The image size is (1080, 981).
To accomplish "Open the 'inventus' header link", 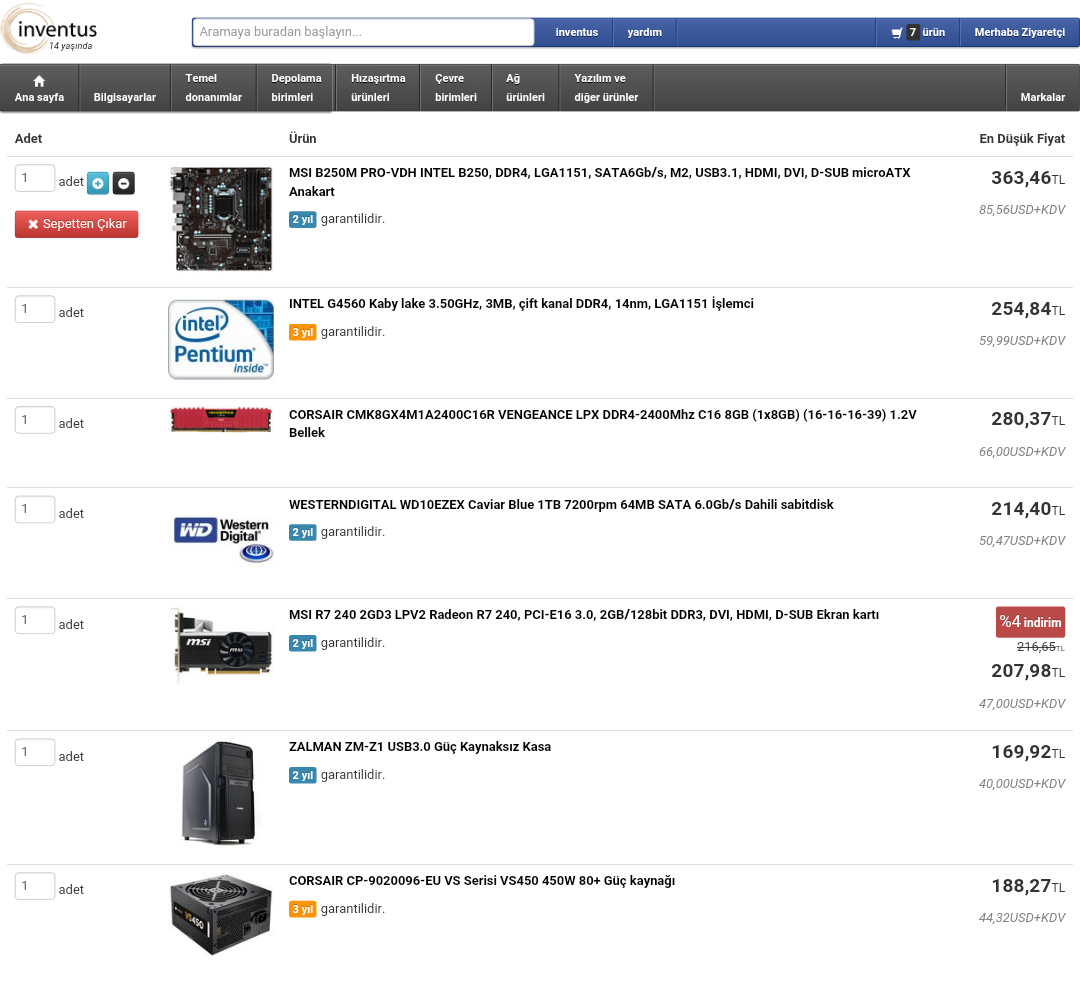I will pyautogui.click(x=577, y=32).
